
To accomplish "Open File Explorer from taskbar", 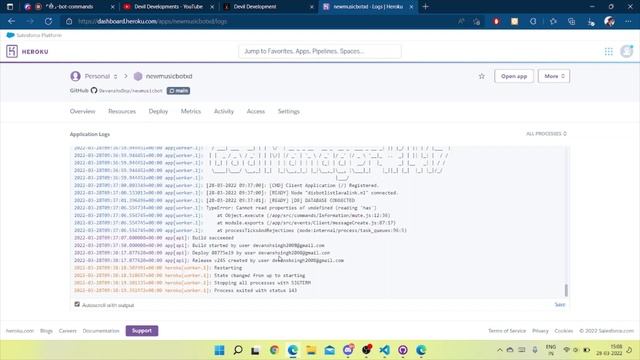I will click(x=311, y=350).
